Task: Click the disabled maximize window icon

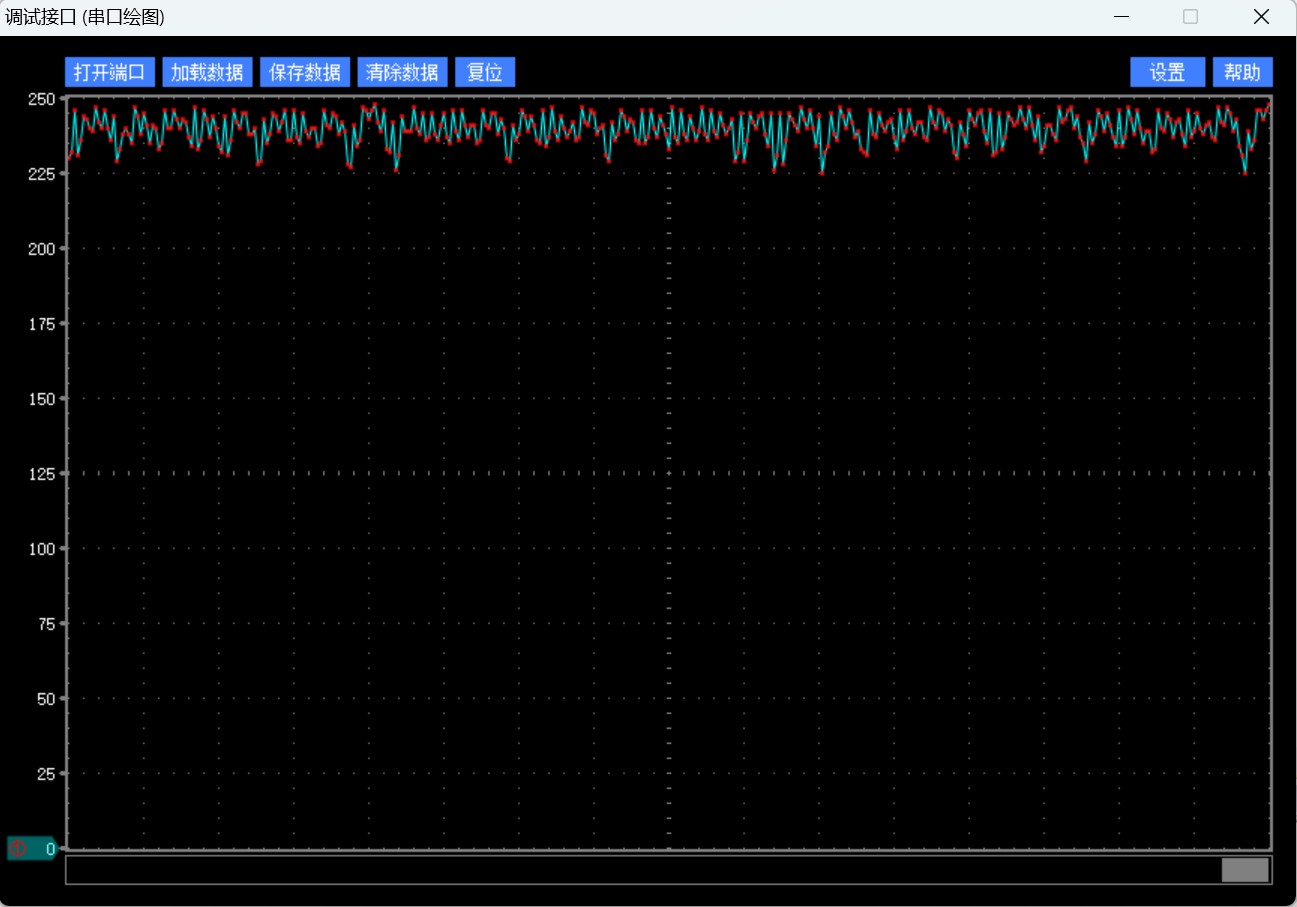Action: tap(1190, 17)
